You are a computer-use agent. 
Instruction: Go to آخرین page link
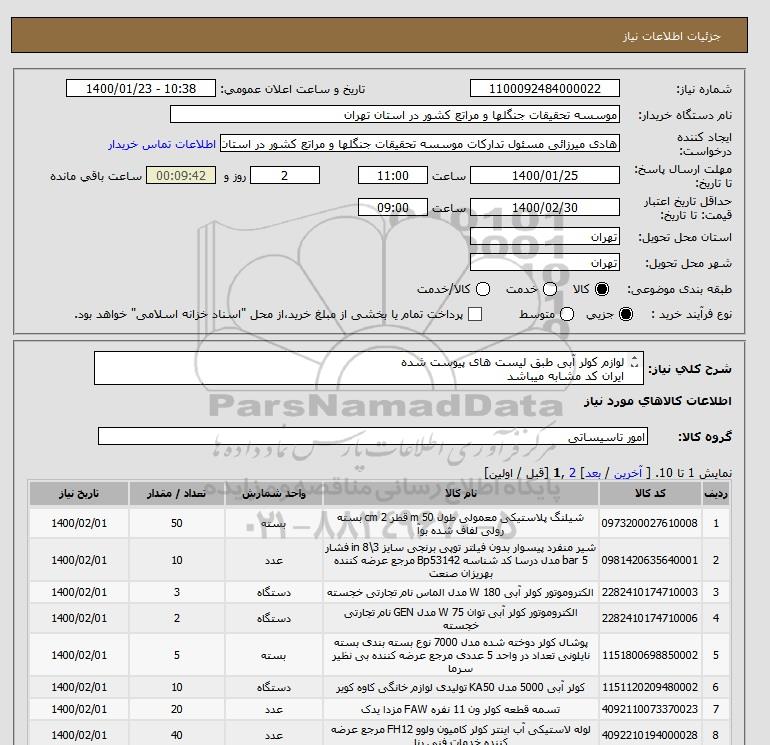tap(628, 473)
